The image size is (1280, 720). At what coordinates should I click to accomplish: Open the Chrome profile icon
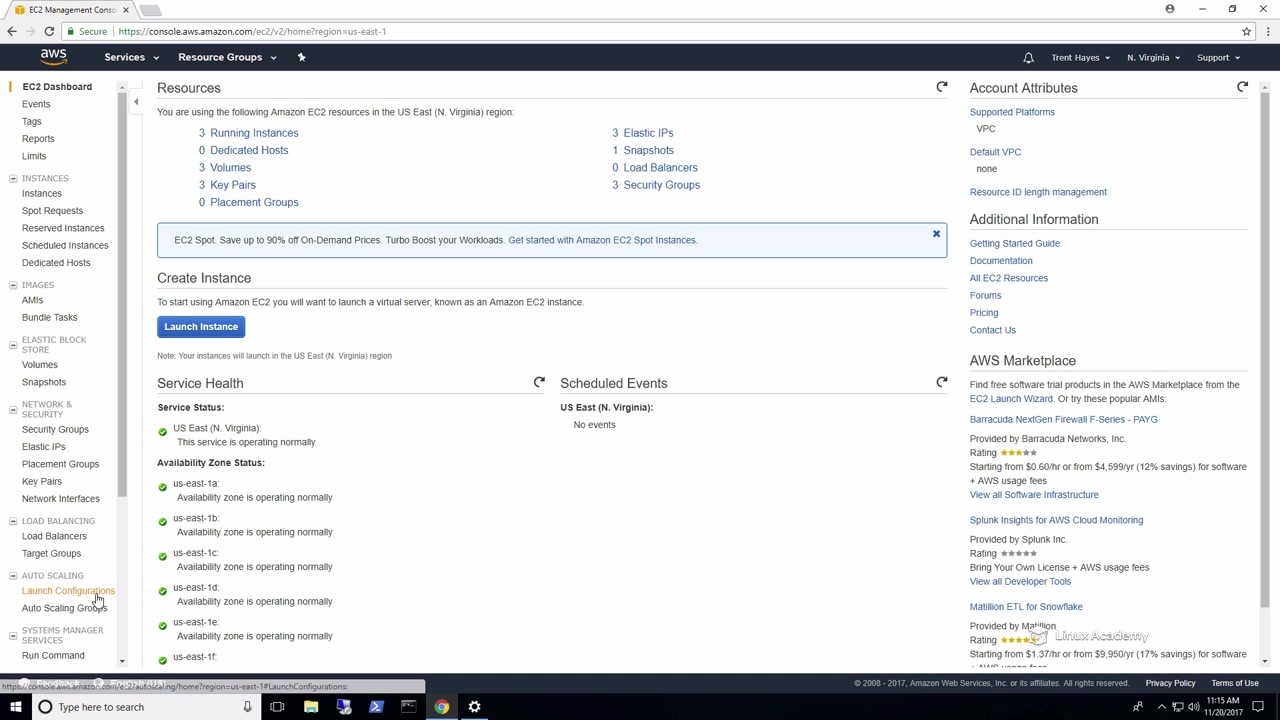[x=1170, y=9]
